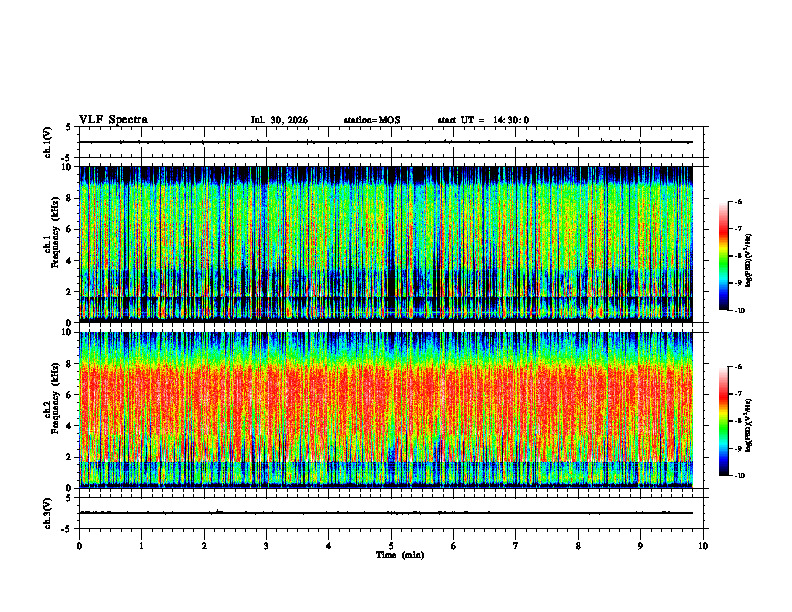
Task: Click the 'VLF Spectra' title text
Action: 113,120
